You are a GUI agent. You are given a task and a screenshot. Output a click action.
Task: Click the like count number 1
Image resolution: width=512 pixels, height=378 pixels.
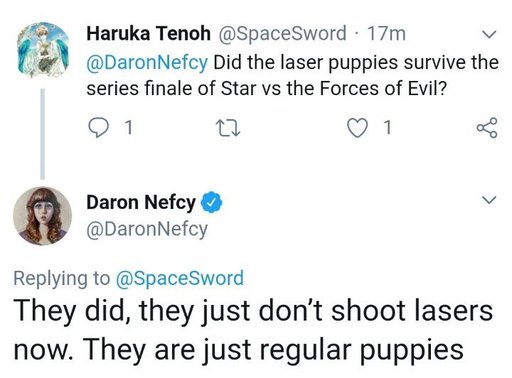387,128
